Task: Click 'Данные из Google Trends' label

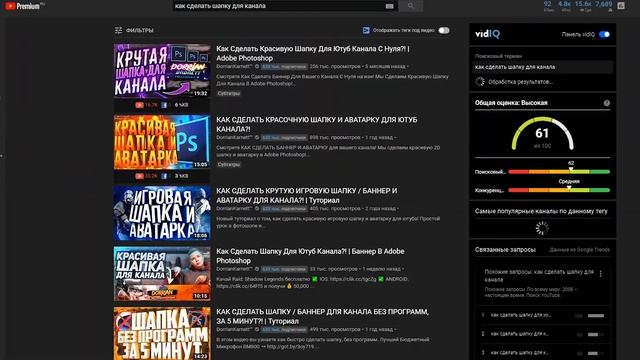Action: coord(580,250)
